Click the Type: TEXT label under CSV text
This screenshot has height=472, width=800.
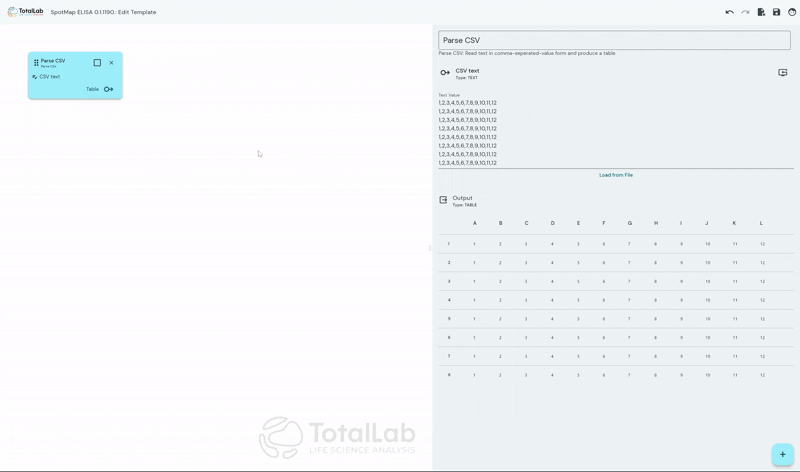point(466,78)
